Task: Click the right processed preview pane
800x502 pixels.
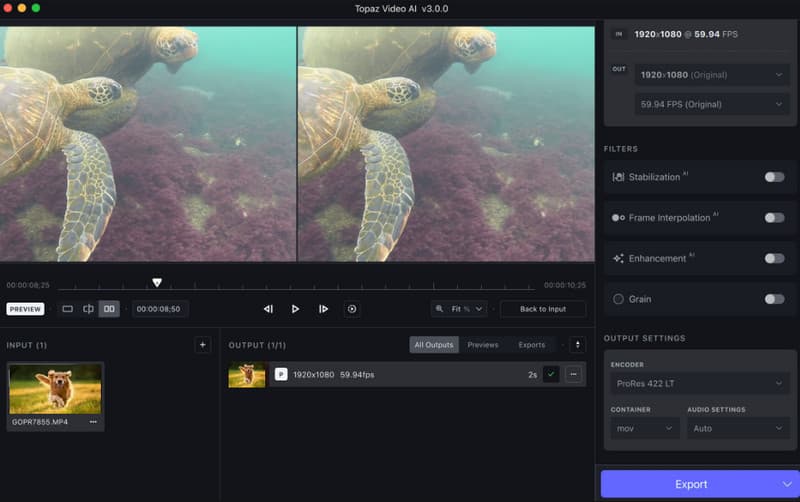Action: 446,144
